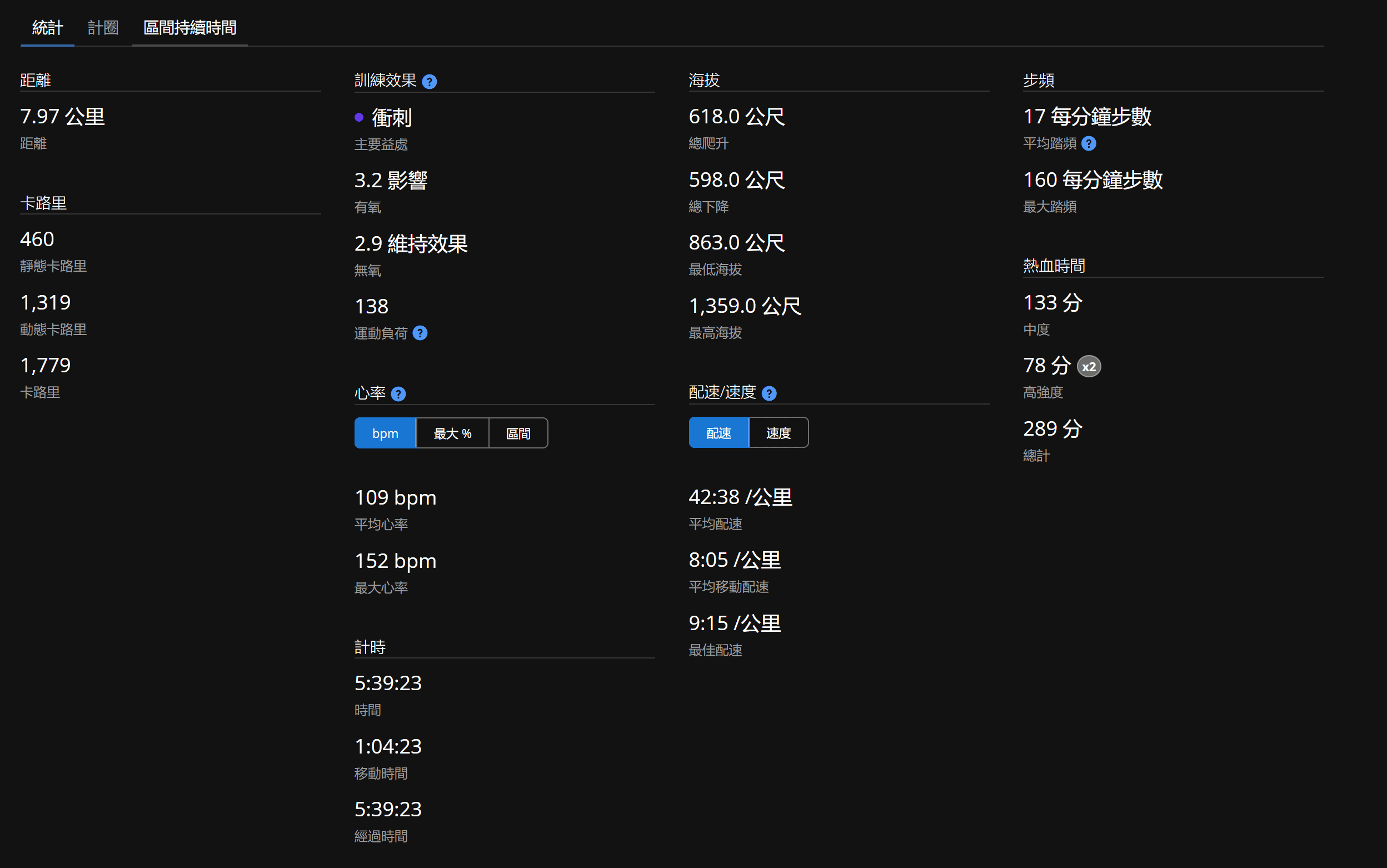The height and width of the screenshot is (868, 1387).
Task: Click the x2 badge beside 78 分
Action: pyautogui.click(x=1089, y=366)
